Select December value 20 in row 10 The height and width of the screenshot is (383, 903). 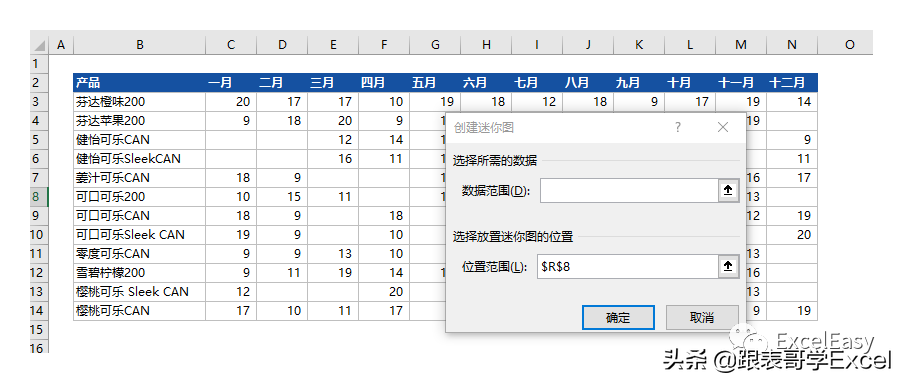click(792, 234)
